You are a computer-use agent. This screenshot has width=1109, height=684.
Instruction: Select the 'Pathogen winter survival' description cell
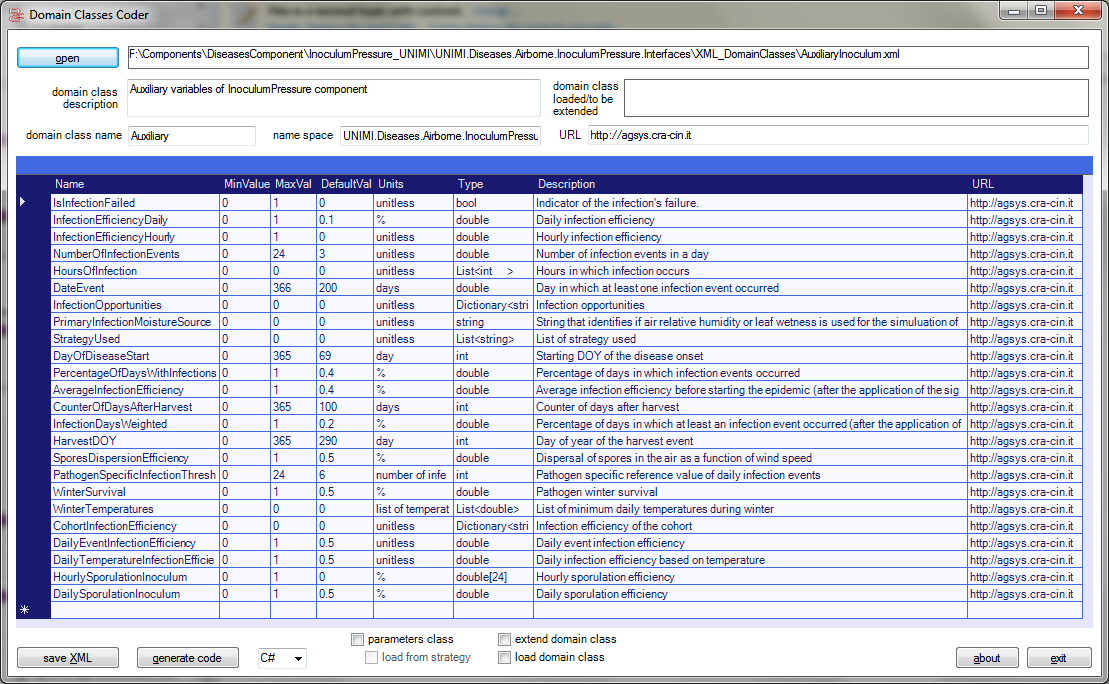pyautogui.click(x=750, y=492)
